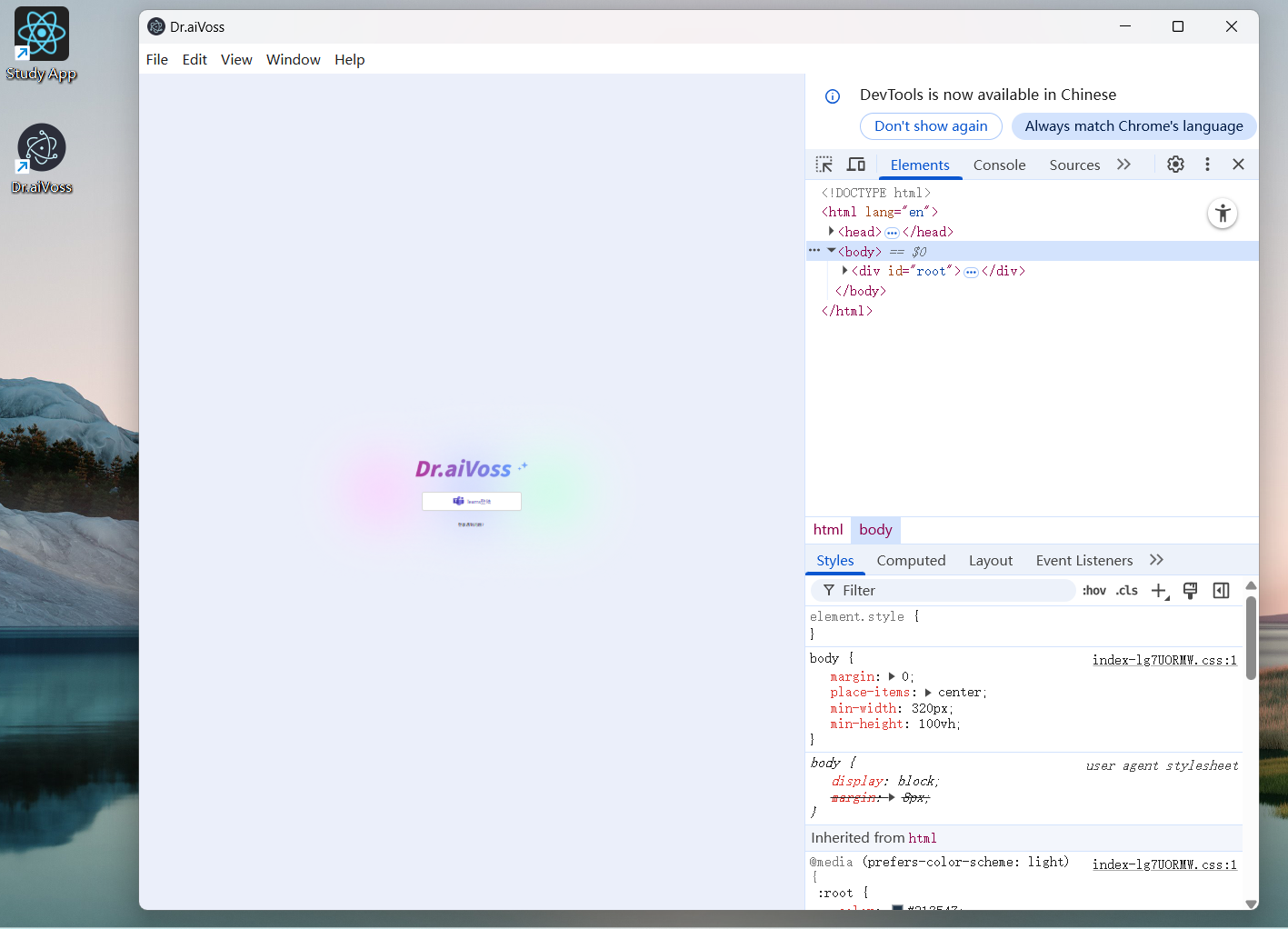Select the Layout pane tab
Image resolution: width=1288 pixels, height=929 pixels.
click(991, 561)
